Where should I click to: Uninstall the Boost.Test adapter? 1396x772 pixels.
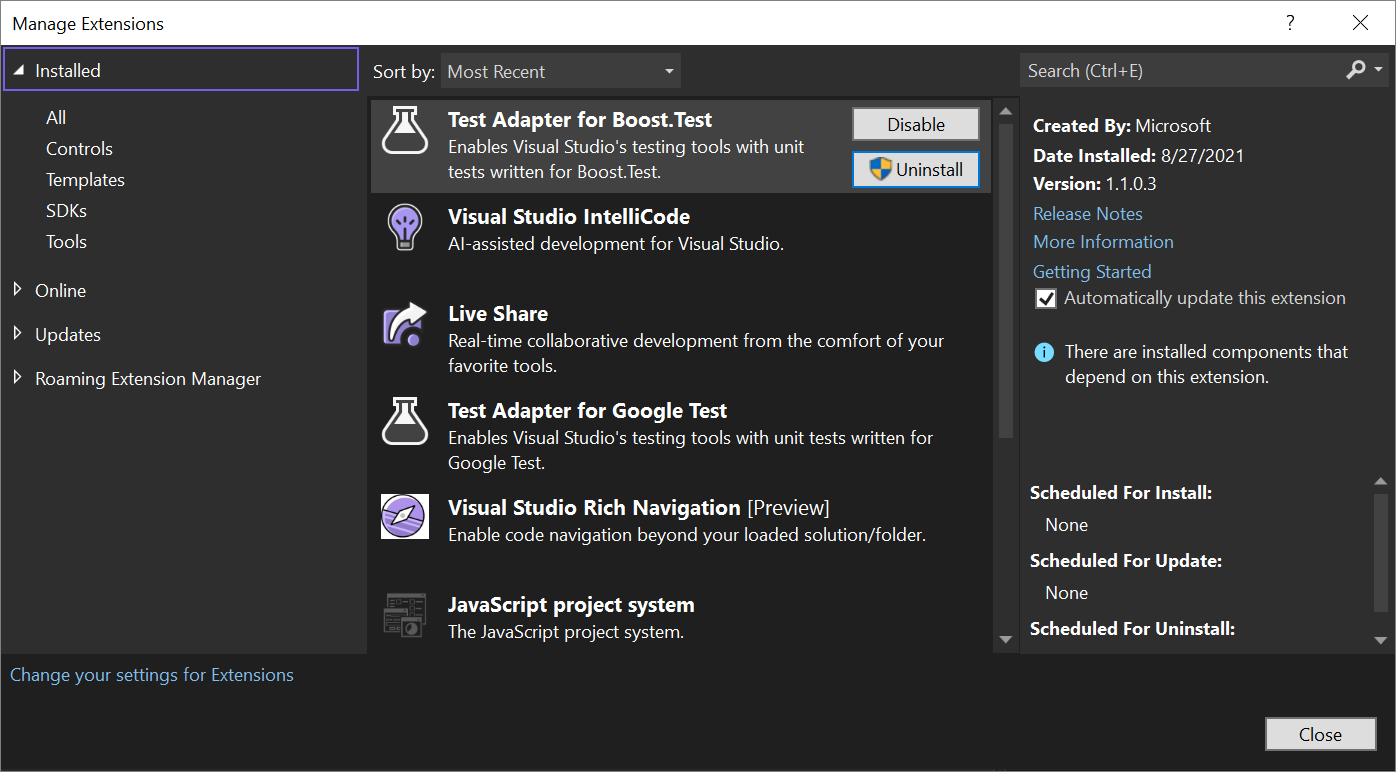coord(915,169)
